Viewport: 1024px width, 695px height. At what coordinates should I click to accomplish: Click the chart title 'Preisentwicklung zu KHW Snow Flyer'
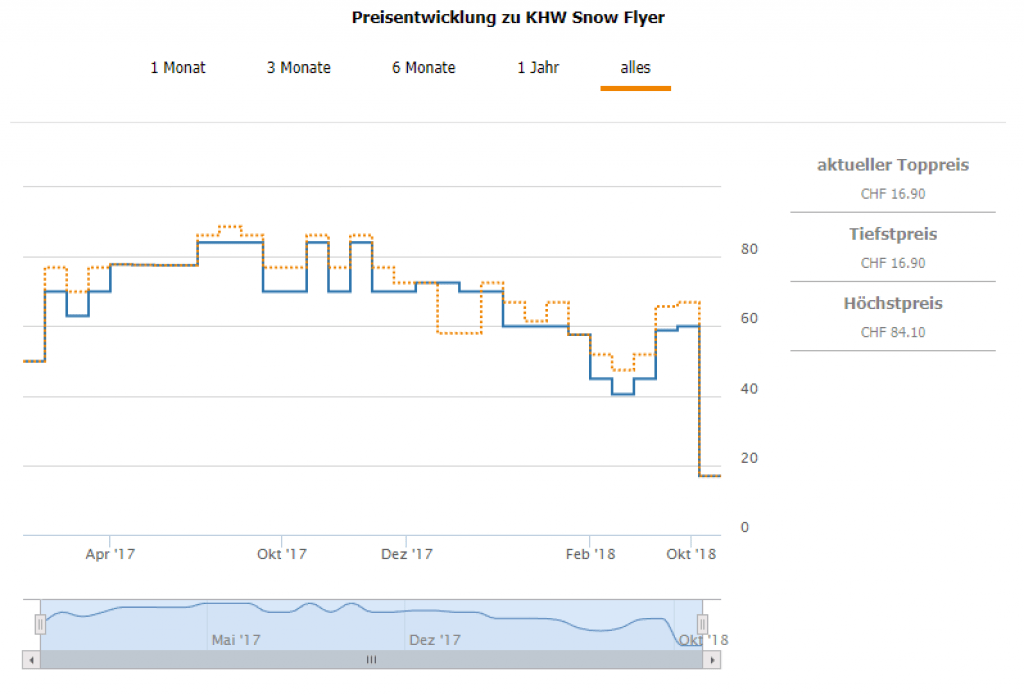click(x=508, y=18)
